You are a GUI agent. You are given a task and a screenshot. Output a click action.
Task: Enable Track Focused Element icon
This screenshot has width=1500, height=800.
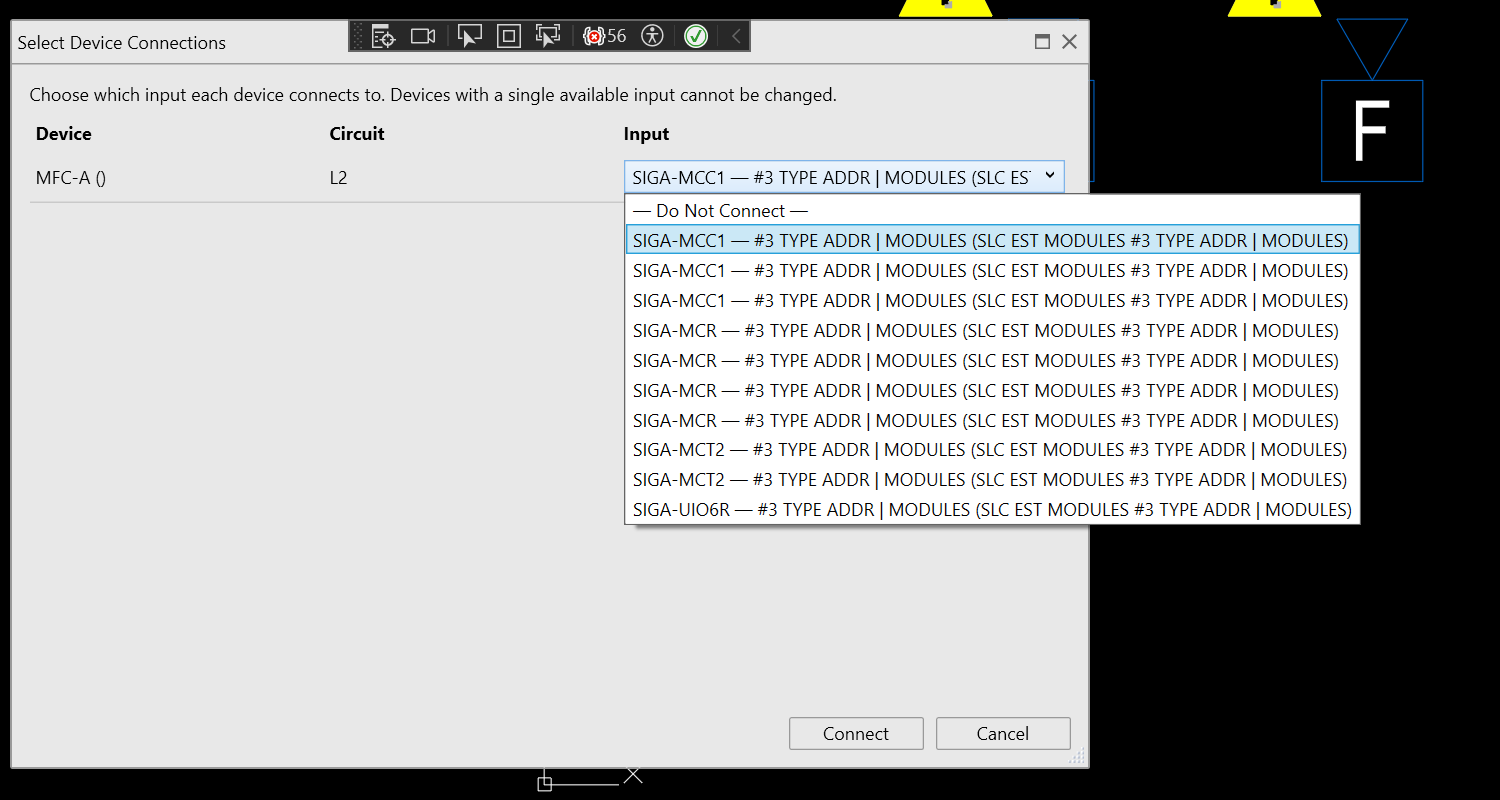tap(548, 36)
